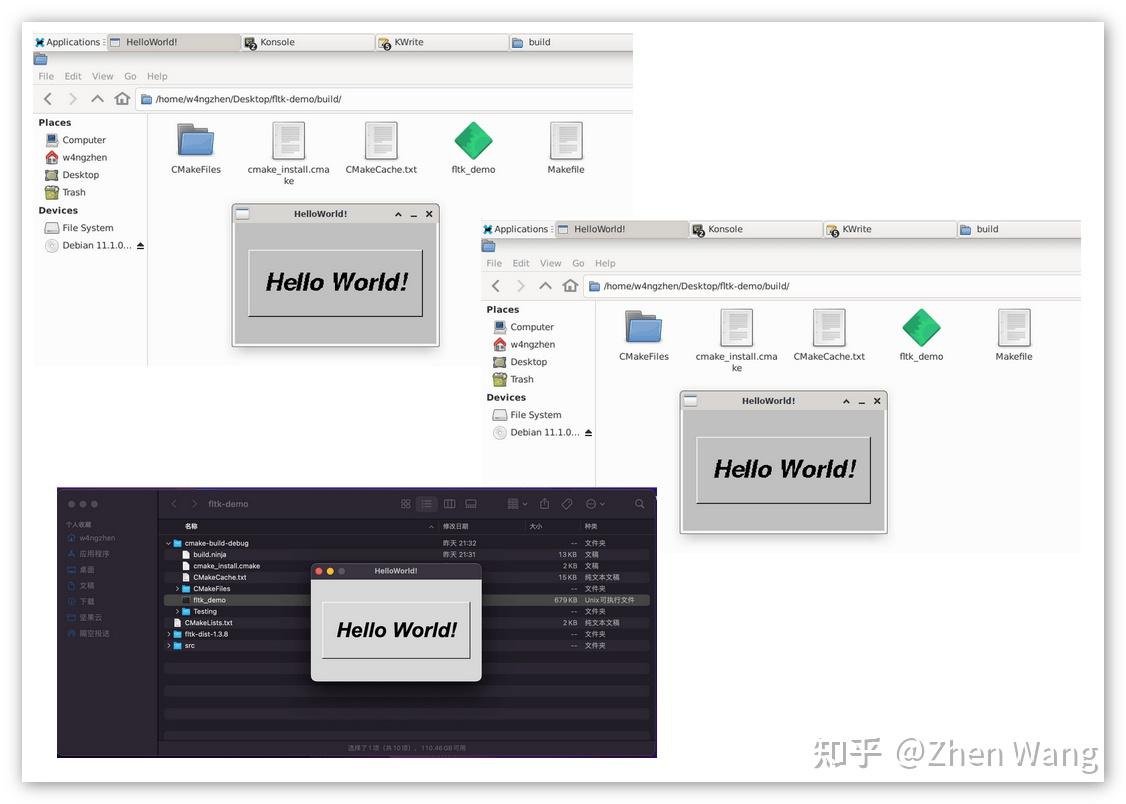Image resolution: width=1126 pixels, height=804 pixels.
Task: Collapse the cmake-build-debug folder chevron
Action: click(x=168, y=543)
